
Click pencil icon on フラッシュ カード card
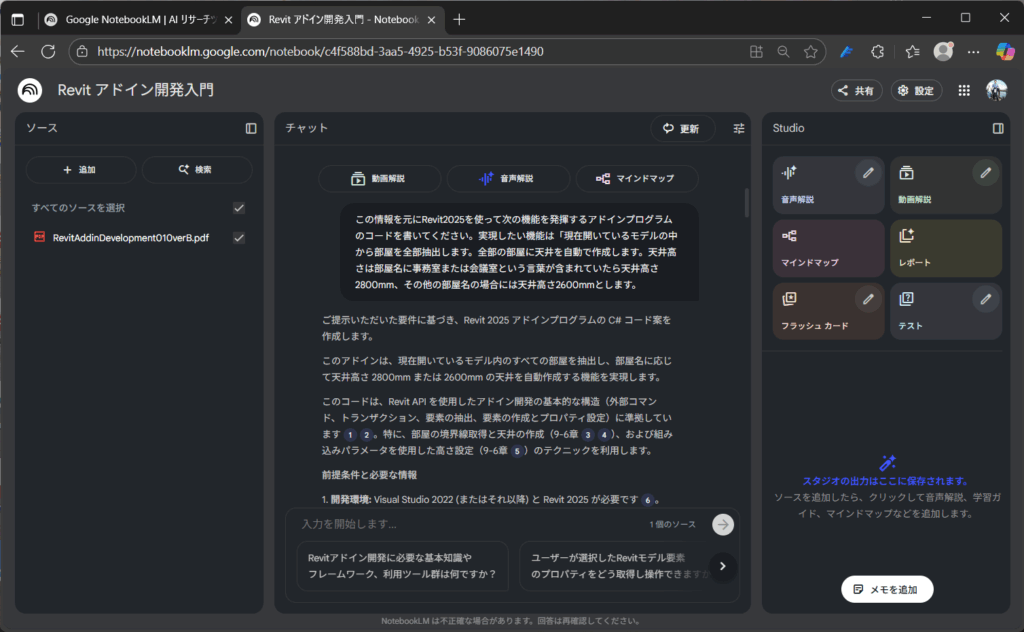coord(868,299)
